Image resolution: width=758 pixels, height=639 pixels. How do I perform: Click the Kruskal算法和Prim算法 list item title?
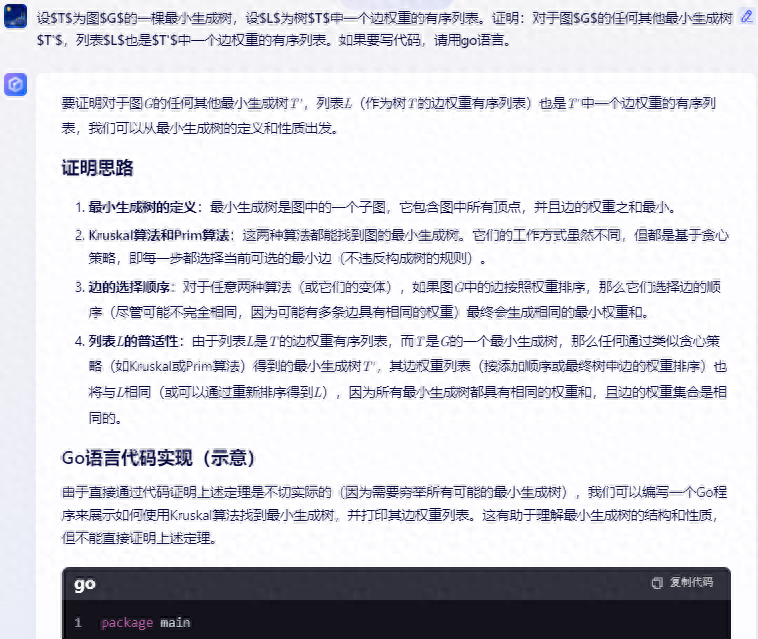(158, 235)
